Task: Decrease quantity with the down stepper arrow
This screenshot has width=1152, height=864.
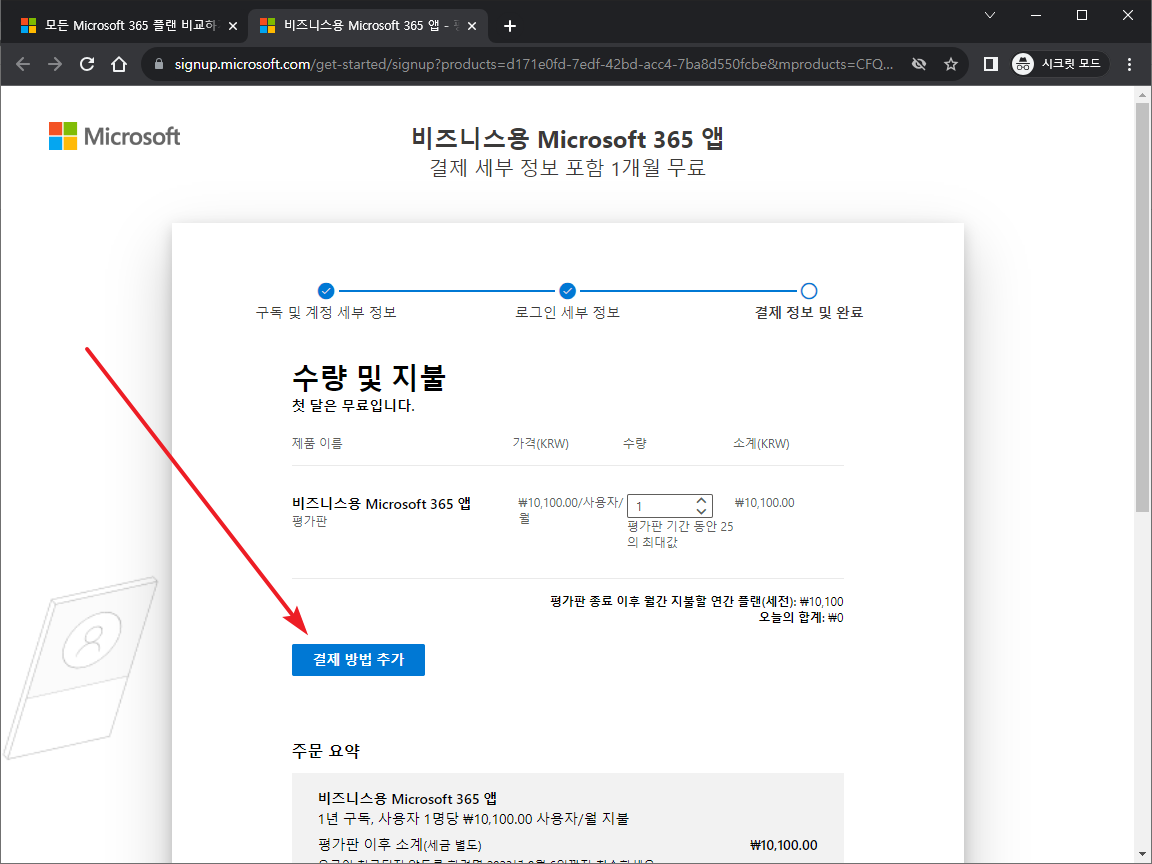Action: coord(702,511)
